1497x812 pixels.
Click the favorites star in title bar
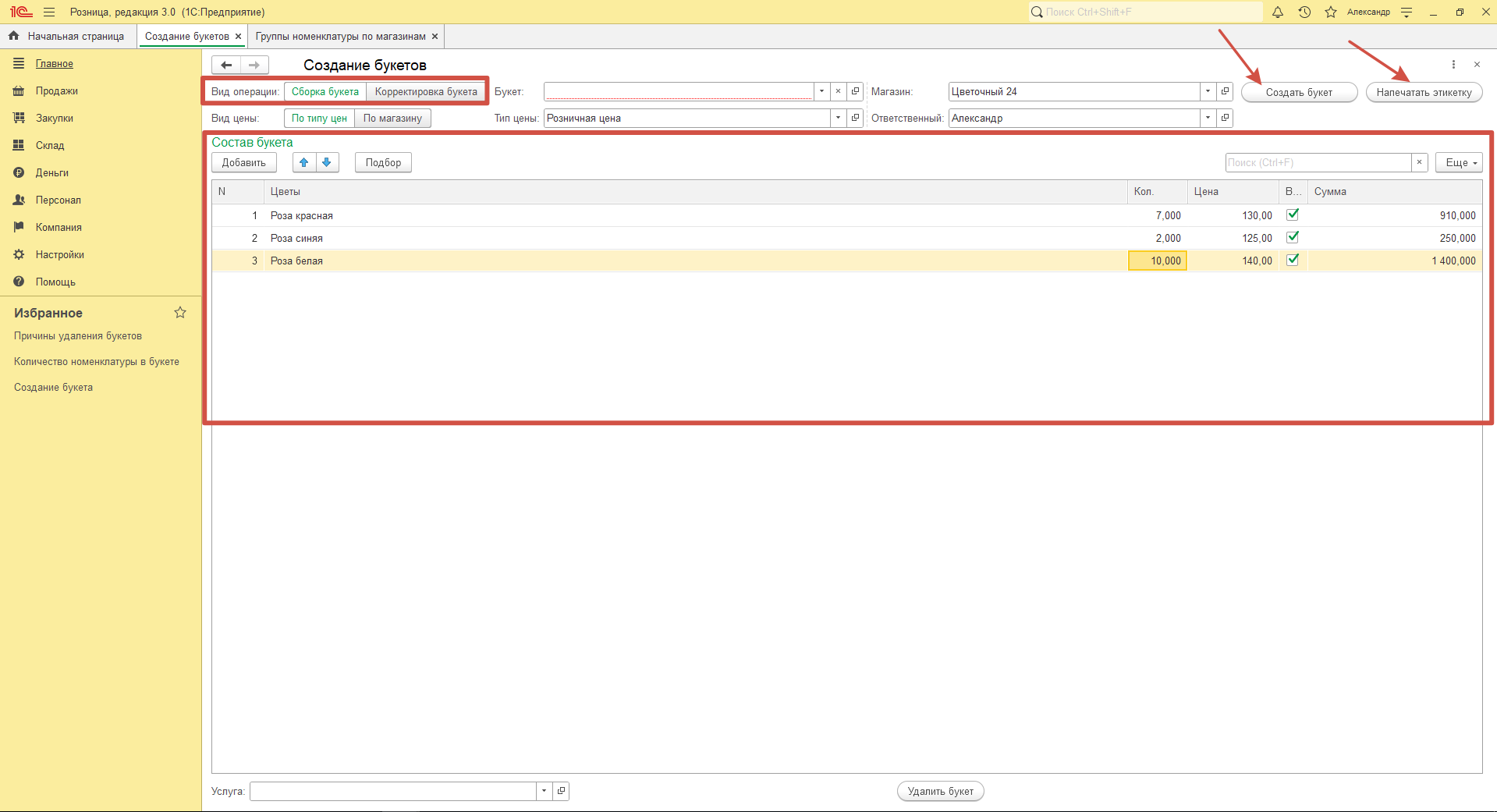tap(1331, 12)
